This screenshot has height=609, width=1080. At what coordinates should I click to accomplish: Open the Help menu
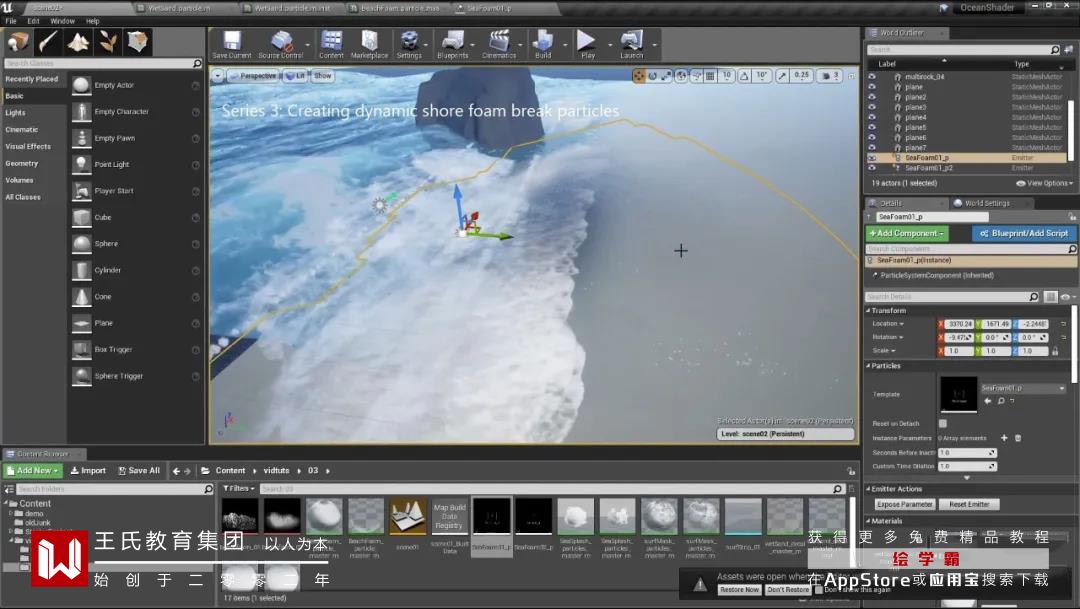(x=92, y=21)
